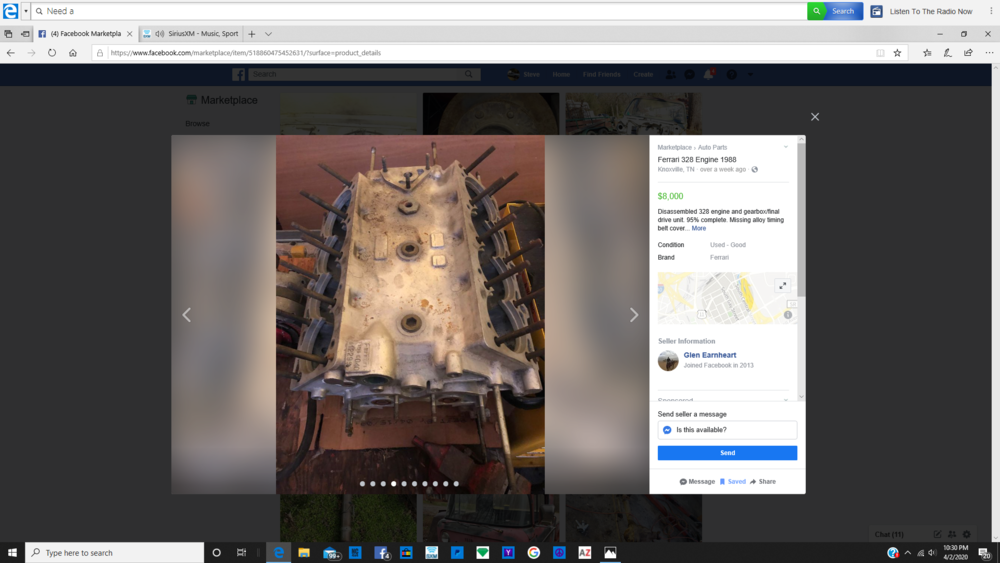The width and height of the screenshot is (1000, 563).
Task: Switch to the SiriusXM tab
Action: [202, 34]
